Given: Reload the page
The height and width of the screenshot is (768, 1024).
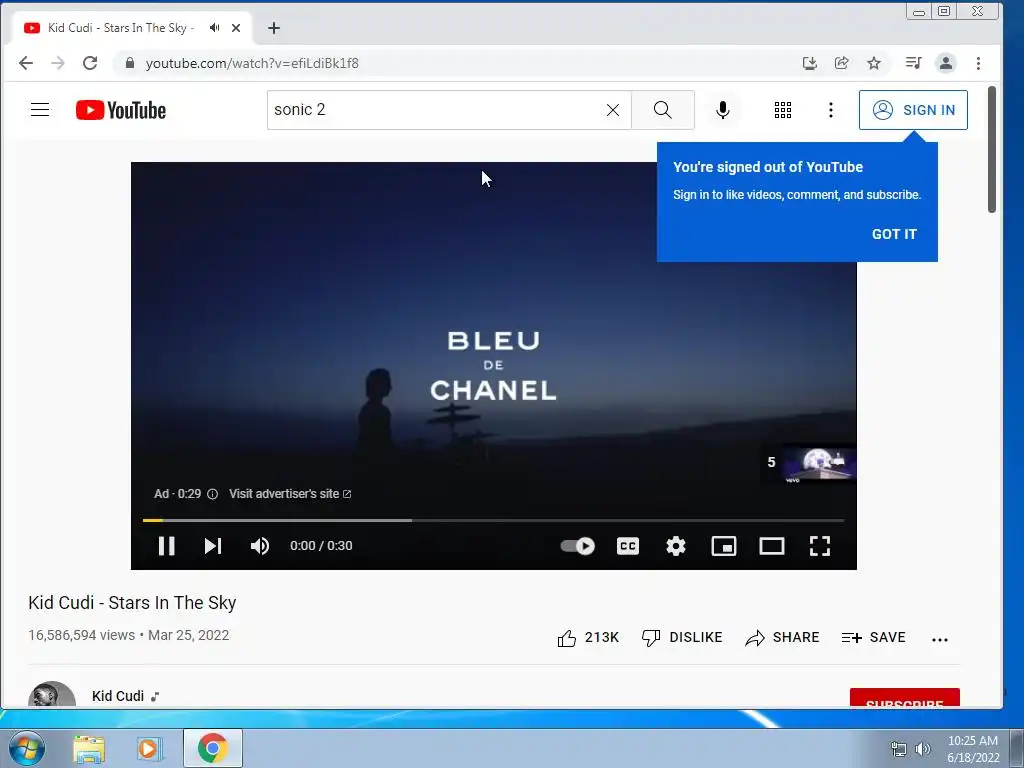Looking at the screenshot, I should pyautogui.click(x=90, y=63).
